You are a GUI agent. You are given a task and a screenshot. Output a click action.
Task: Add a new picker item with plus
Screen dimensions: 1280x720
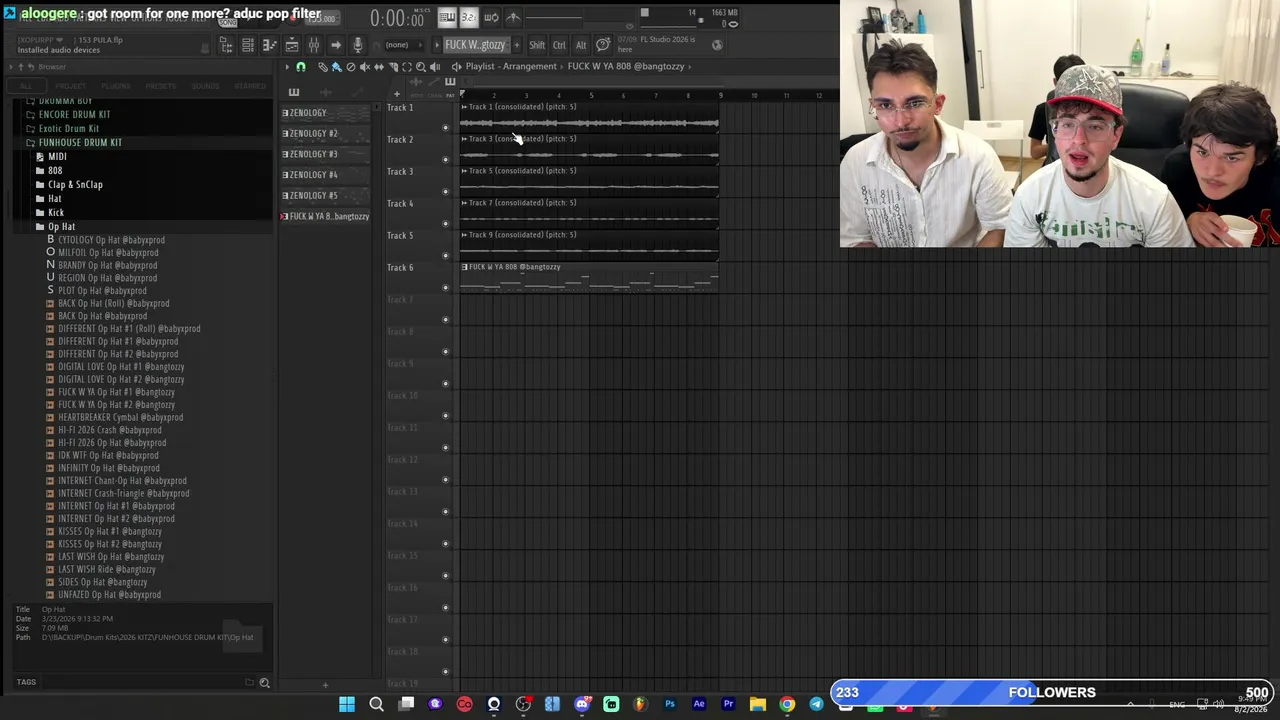(325, 685)
